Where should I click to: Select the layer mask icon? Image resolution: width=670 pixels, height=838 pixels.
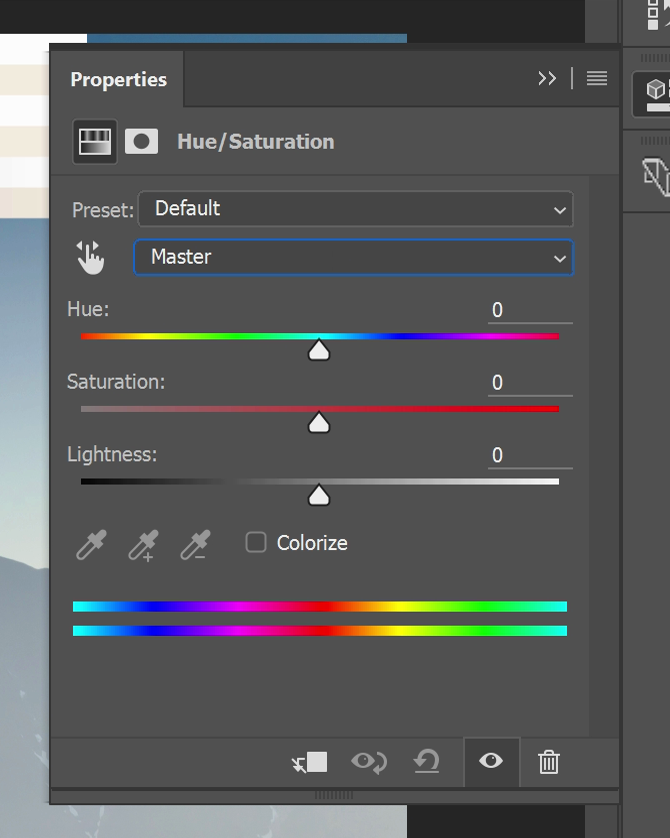[x=142, y=142]
